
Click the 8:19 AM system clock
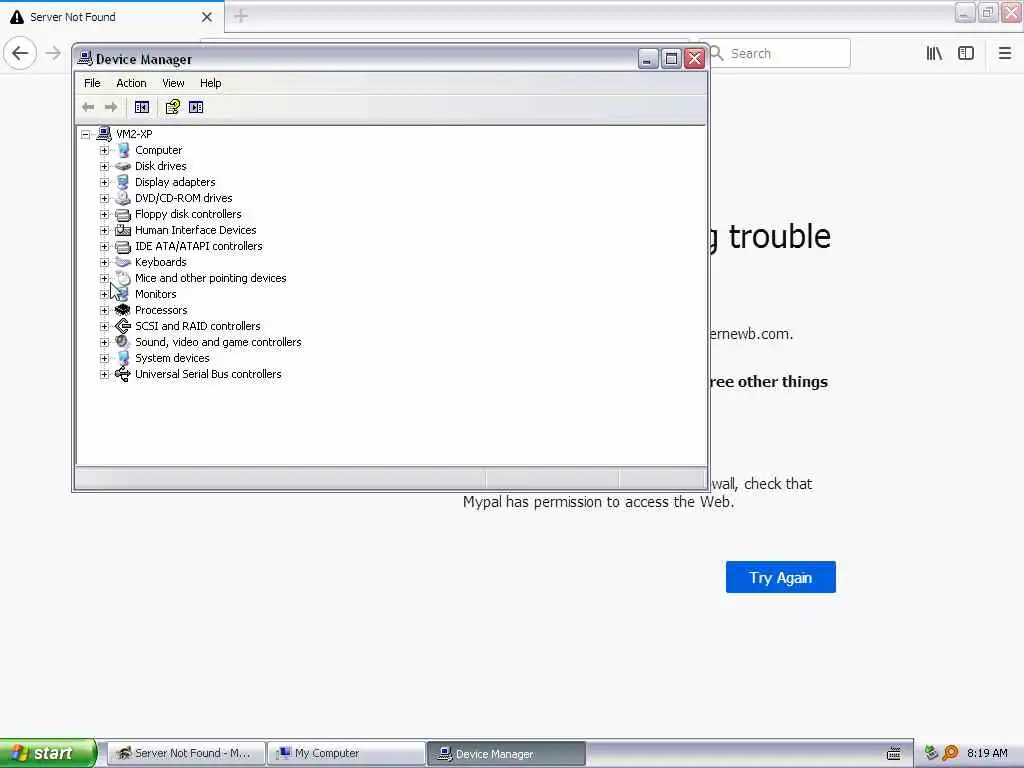coord(987,753)
